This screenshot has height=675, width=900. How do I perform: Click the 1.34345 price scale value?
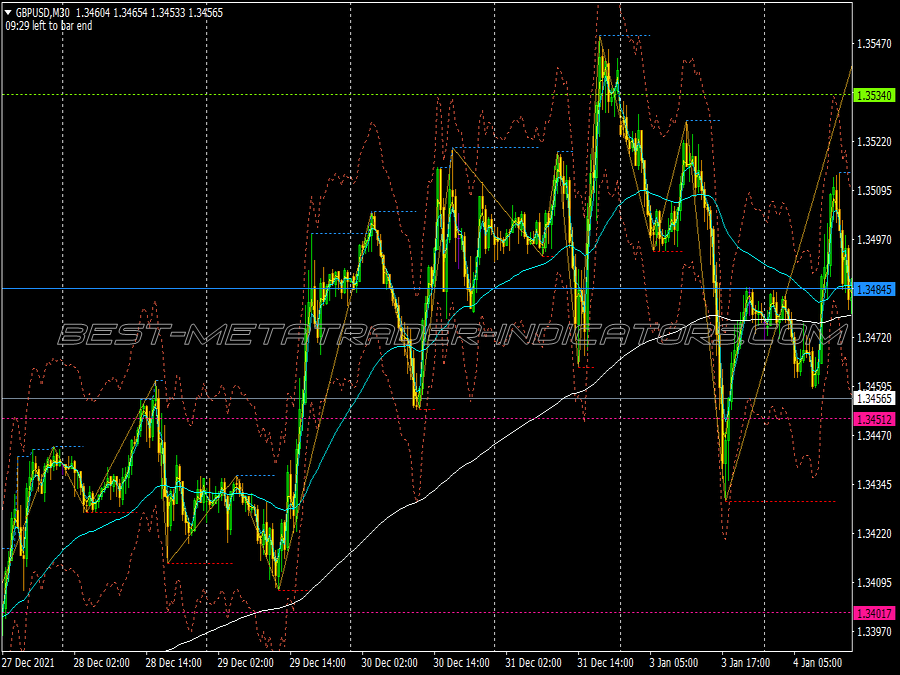click(874, 485)
